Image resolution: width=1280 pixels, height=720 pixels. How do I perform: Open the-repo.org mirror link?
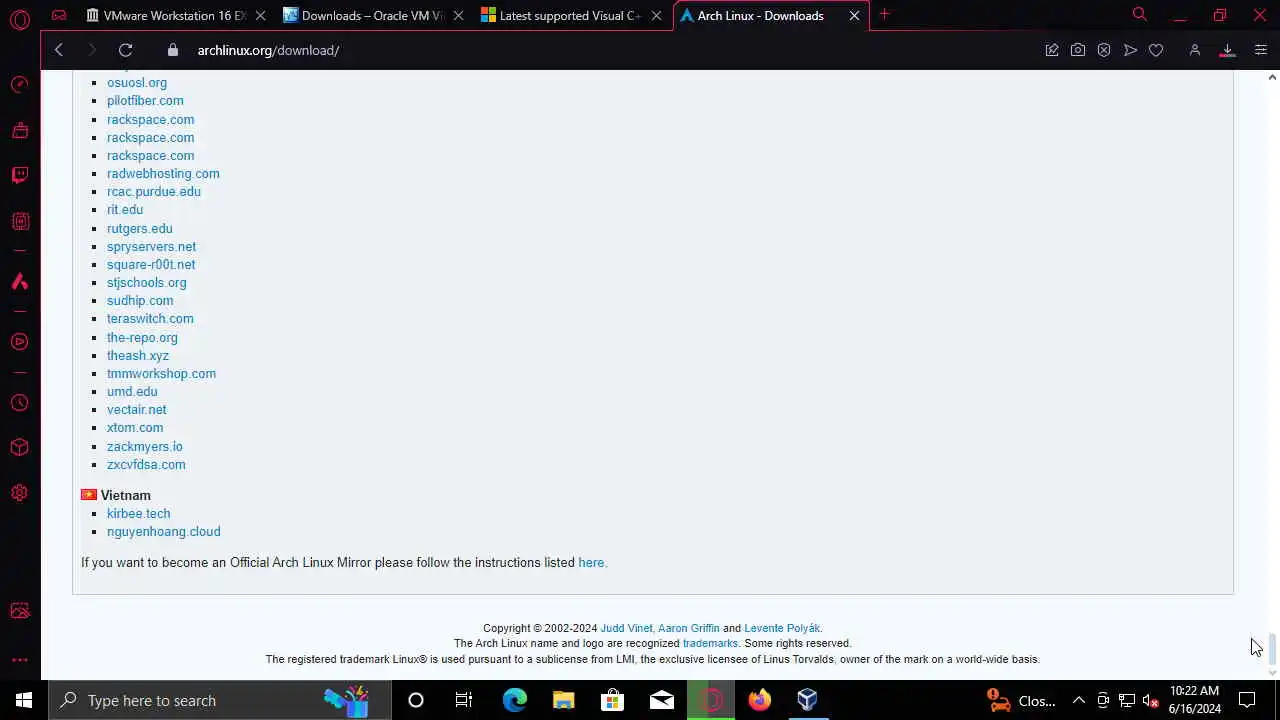(x=142, y=338)
